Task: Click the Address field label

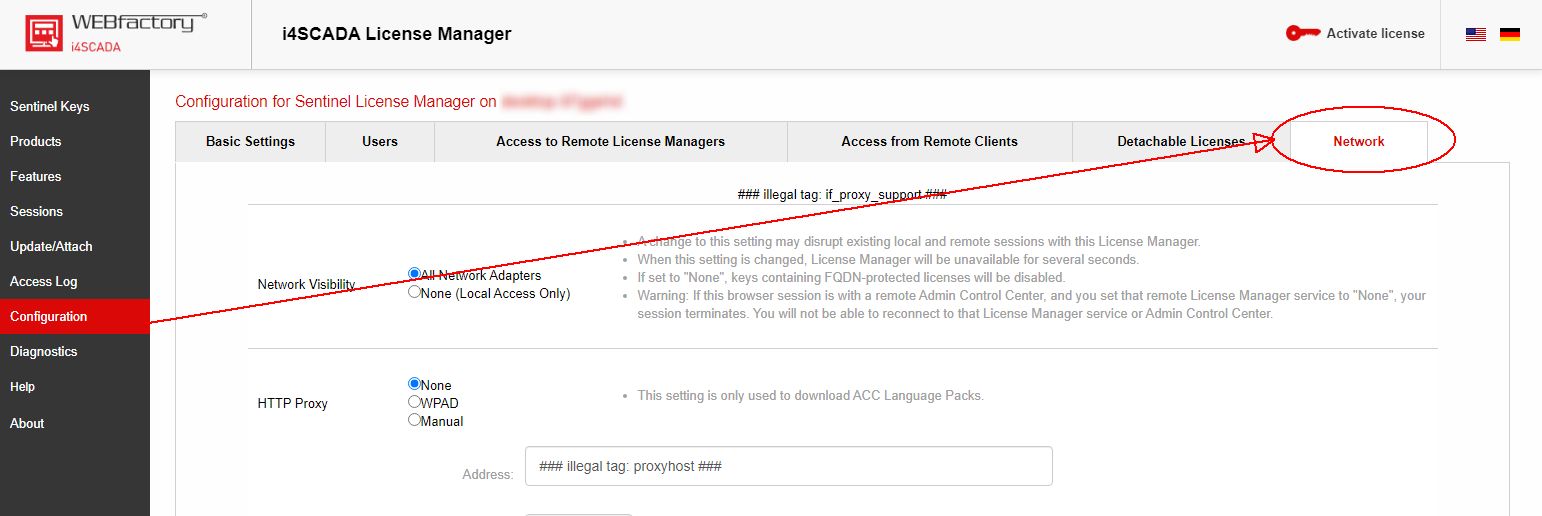Action: tap(487, 474)
